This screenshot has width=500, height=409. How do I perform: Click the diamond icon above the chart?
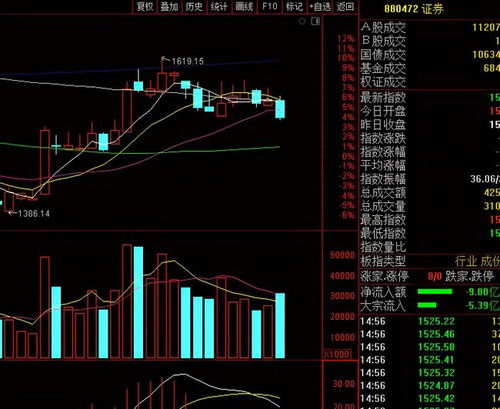302,21
